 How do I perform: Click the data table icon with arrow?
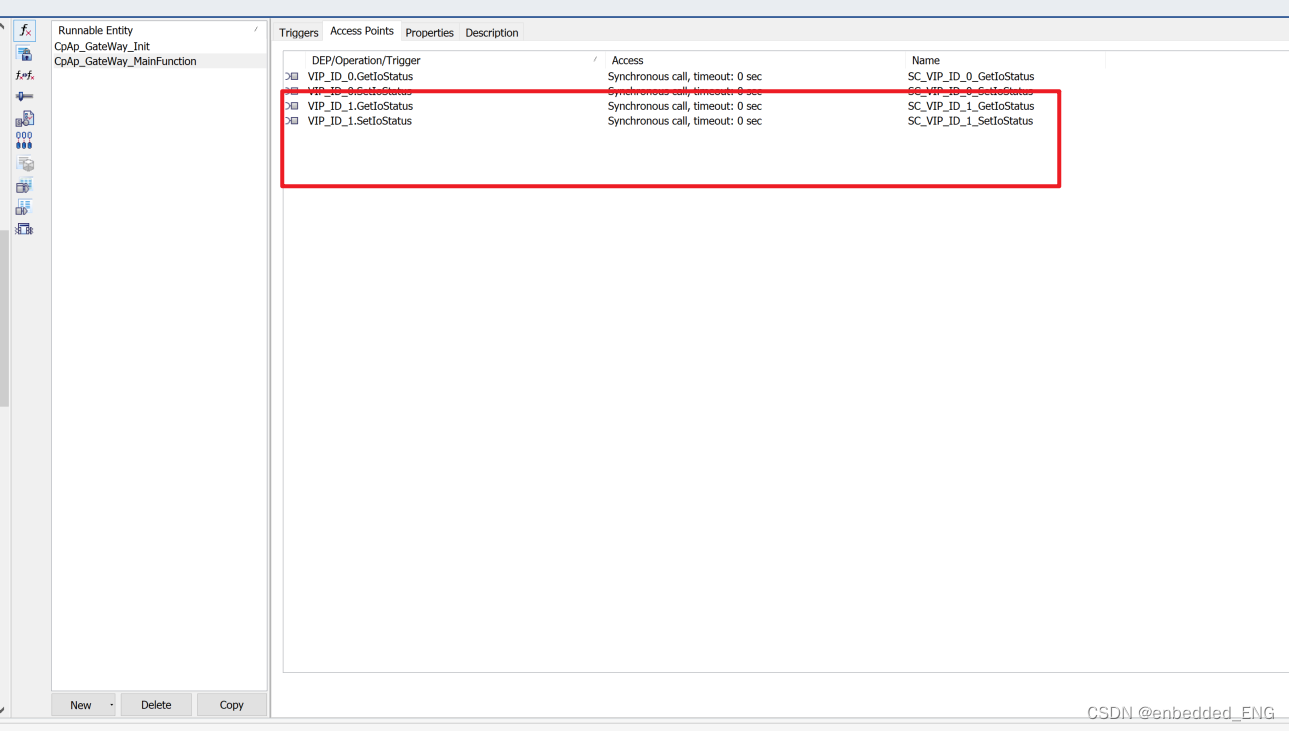[23, 207]
